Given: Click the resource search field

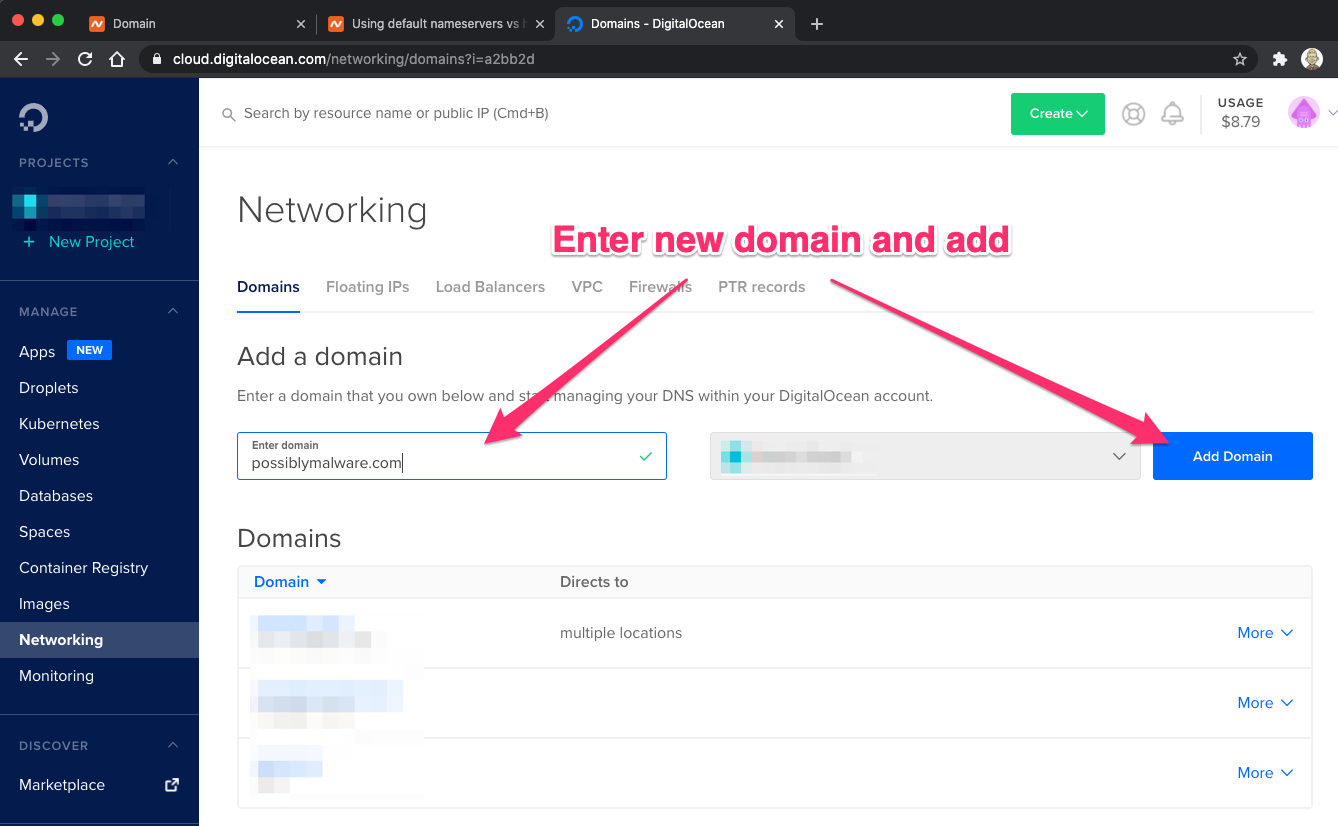Looking at the screenshot, I should coord(396,114).
